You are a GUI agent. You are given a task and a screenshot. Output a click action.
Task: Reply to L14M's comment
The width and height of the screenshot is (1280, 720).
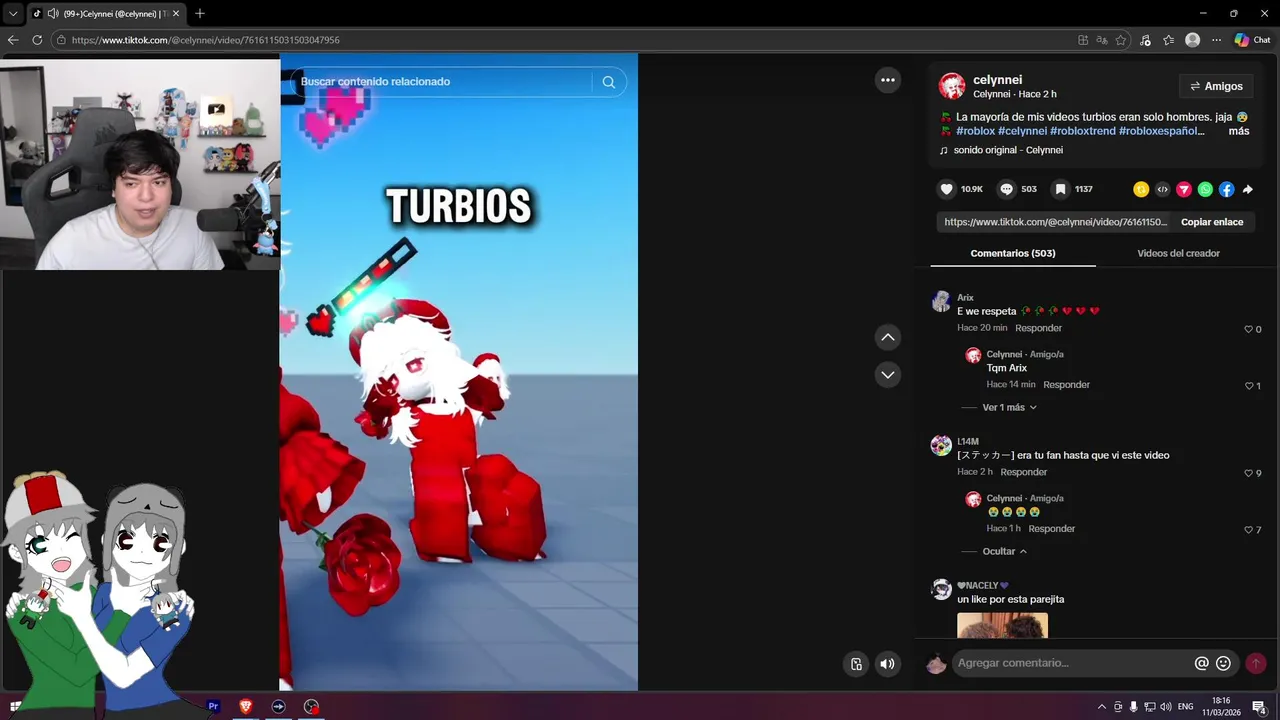1024,472
